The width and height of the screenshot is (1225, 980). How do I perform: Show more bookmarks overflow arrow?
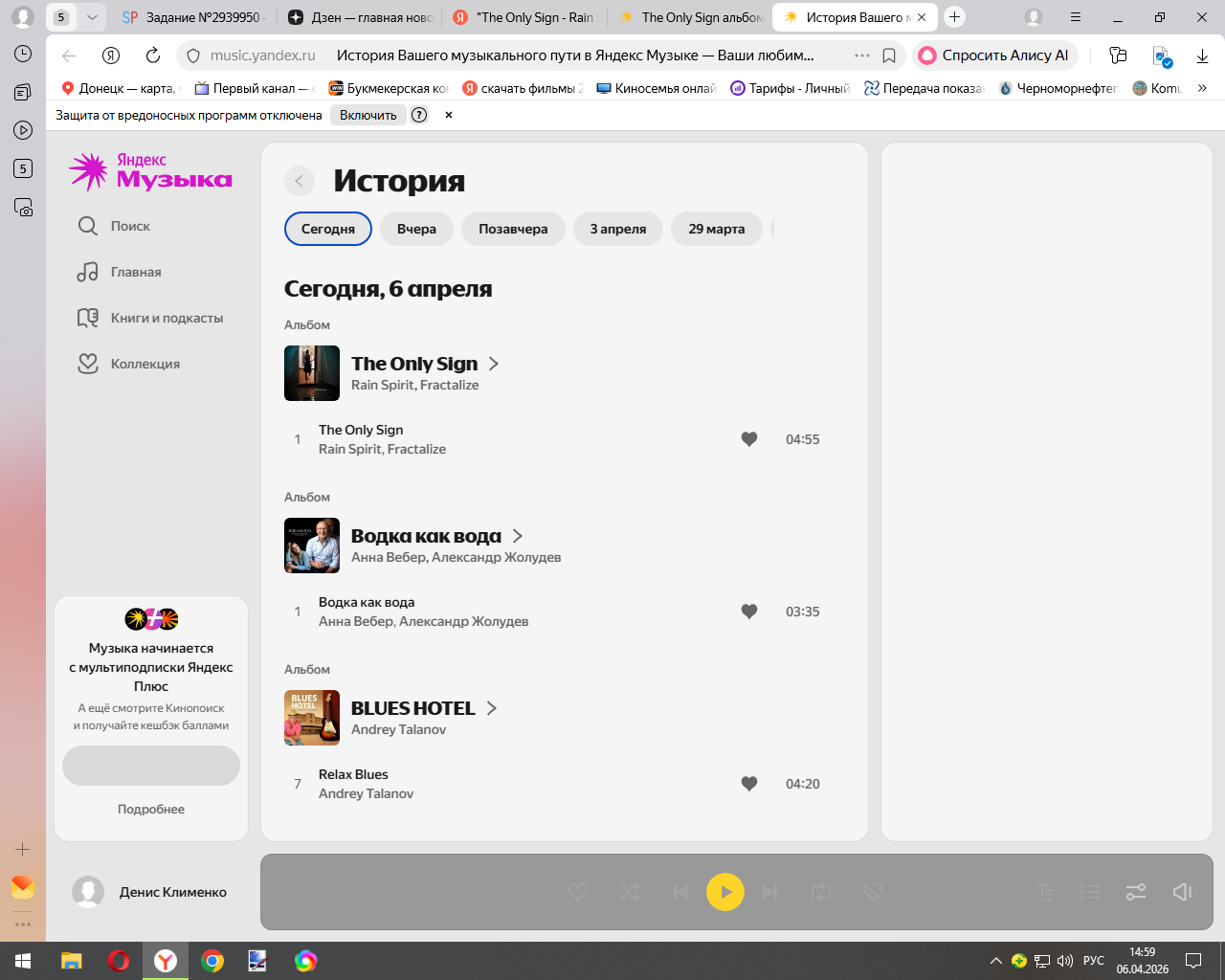coord(1202,88)
